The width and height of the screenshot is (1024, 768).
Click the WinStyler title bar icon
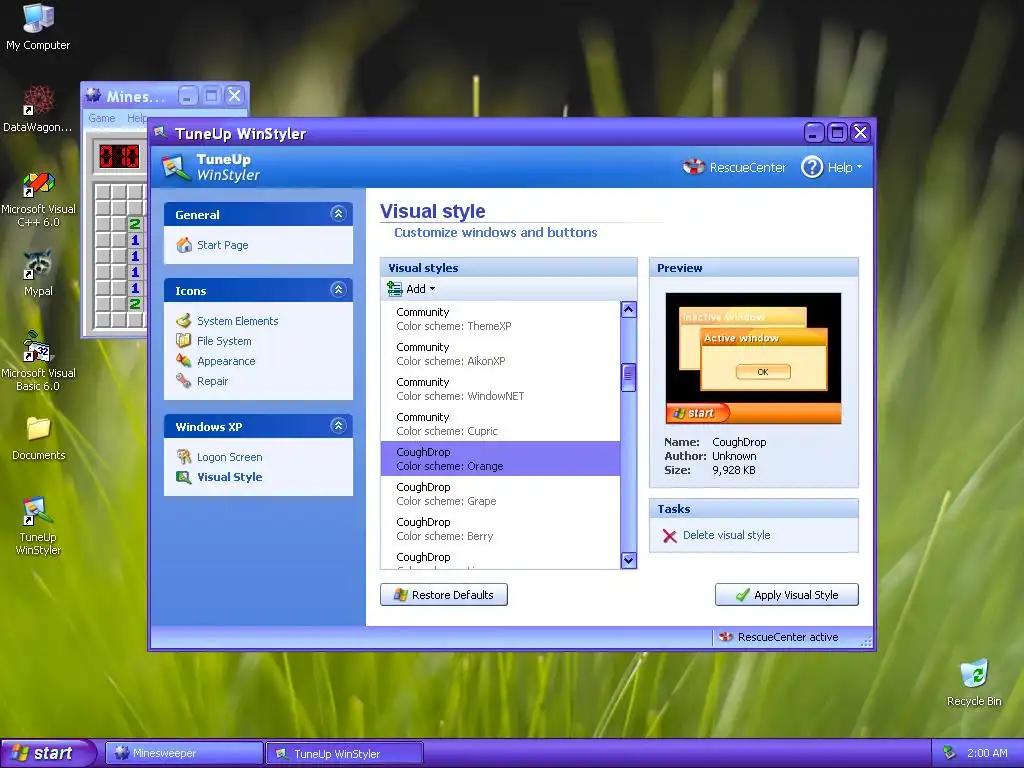point(161,133)
